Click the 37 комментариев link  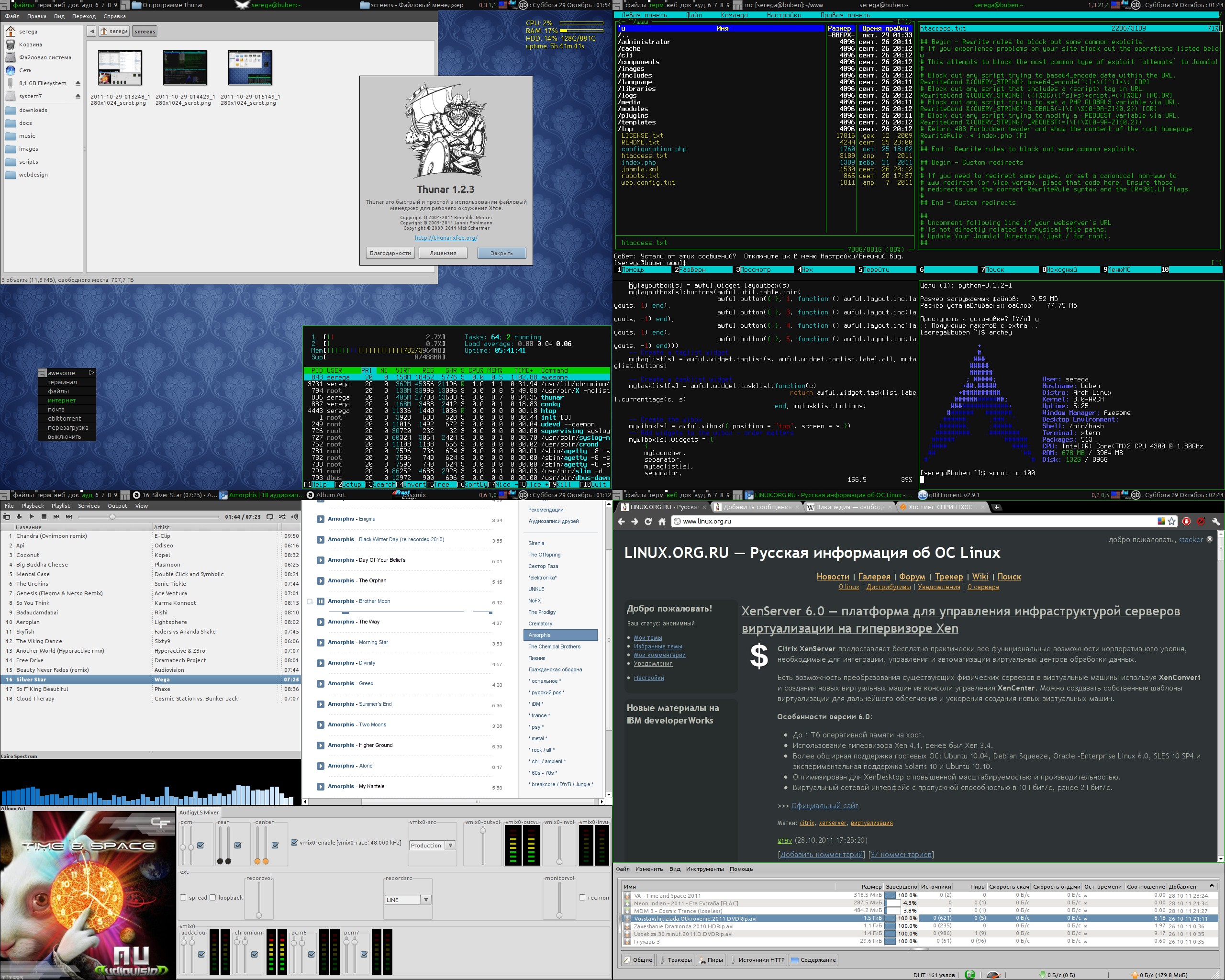tap(902, 855)
